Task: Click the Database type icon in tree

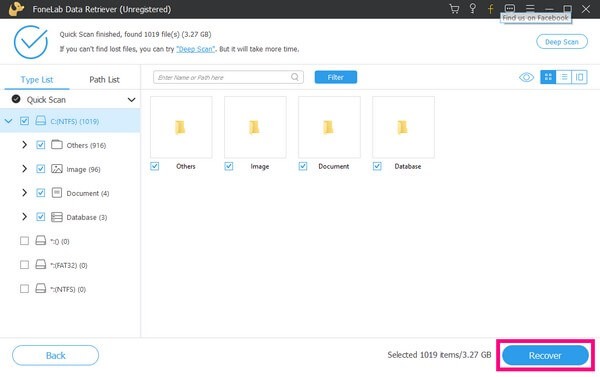Action: (57, 217)
